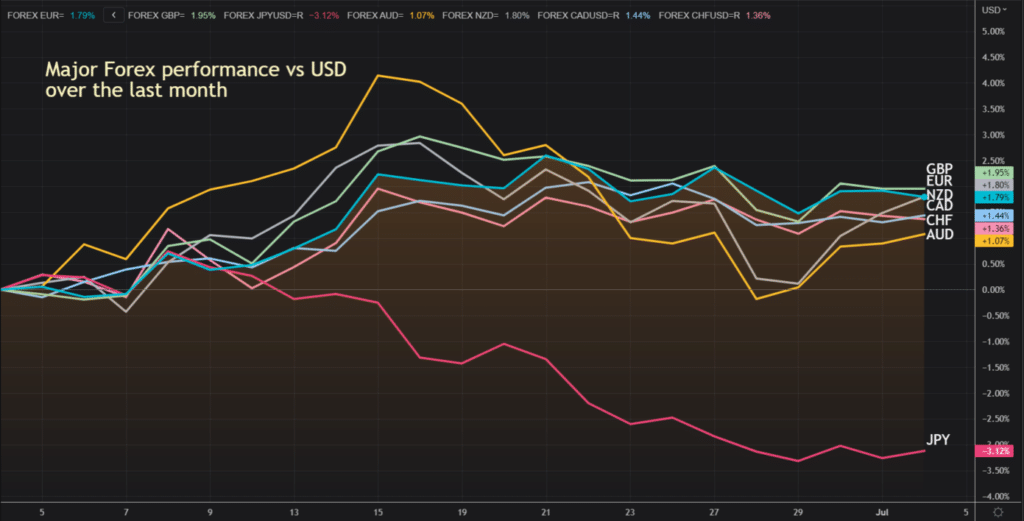The height and width of the screenshot is (521, 1024).
Task: Click the 27 date on time axis
Action: pos(714,513)
